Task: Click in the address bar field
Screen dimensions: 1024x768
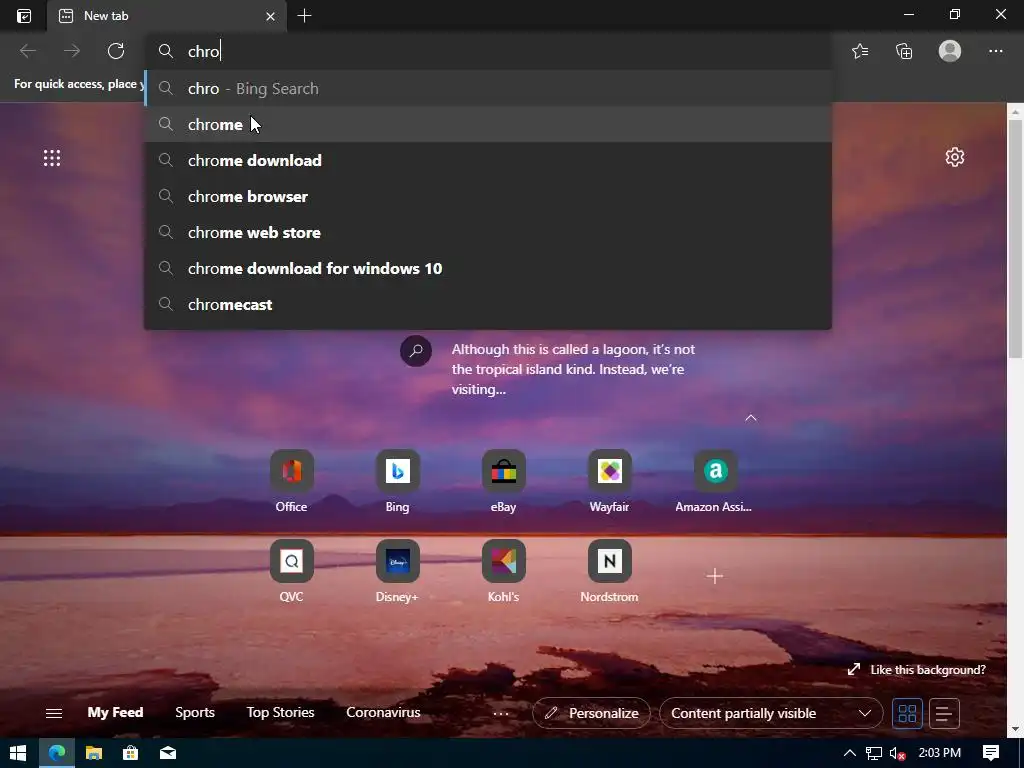Action: pyautogui.click(x=488, y=51)
